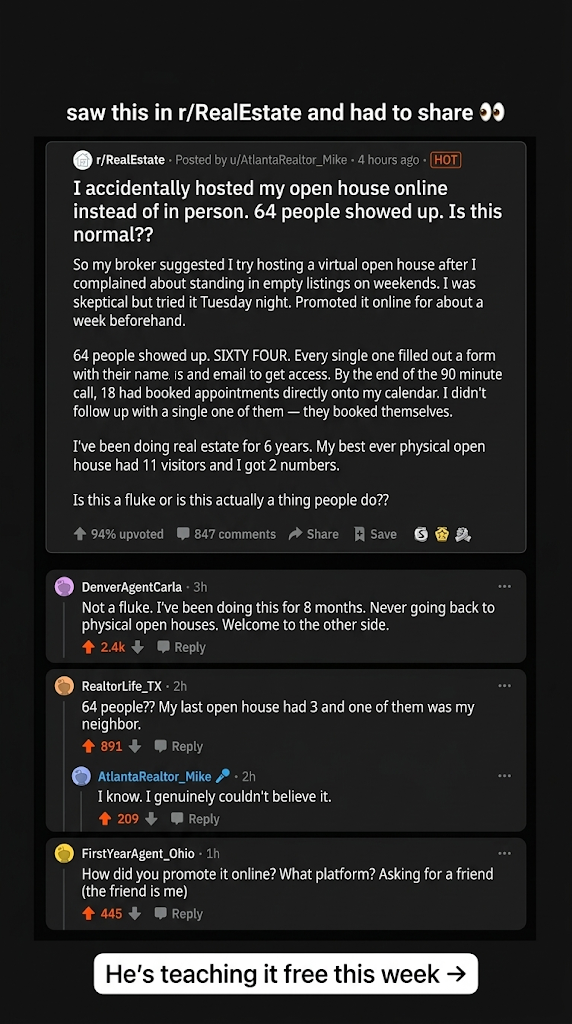572x1024 pixels.
Task: Select the HOT flair tag
Action: click(x=446, y=160)
